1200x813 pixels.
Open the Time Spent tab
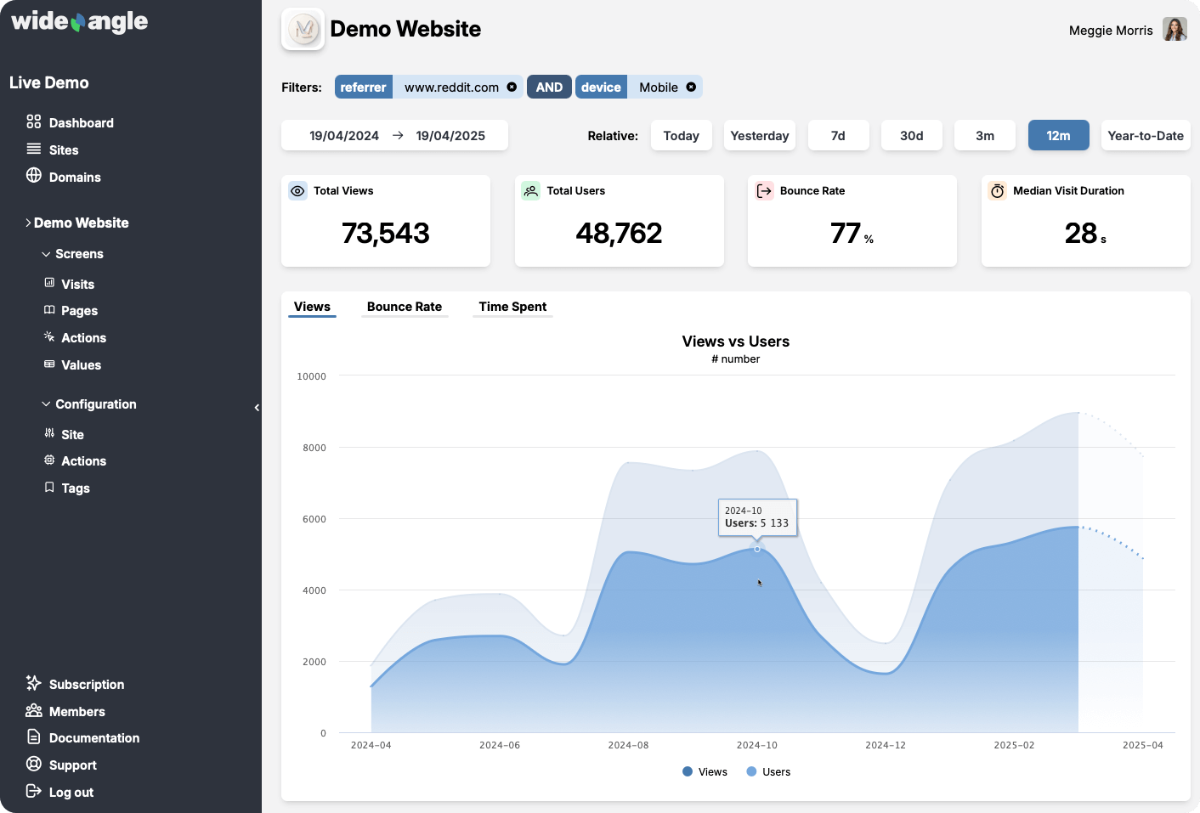[512, 307]
